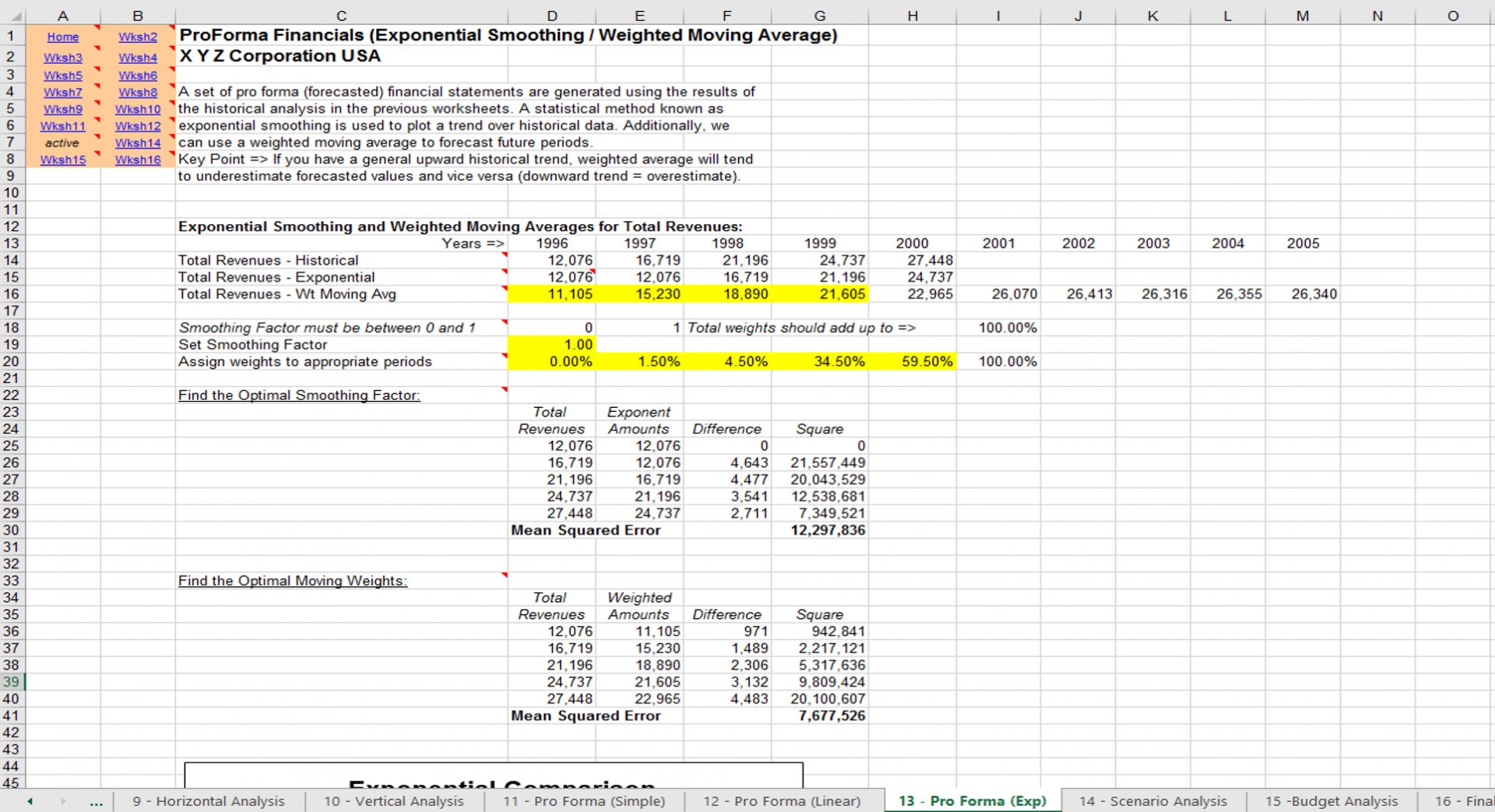Select column D header
Viewport: 1495px width, 812px height.
tap(552, 16)
